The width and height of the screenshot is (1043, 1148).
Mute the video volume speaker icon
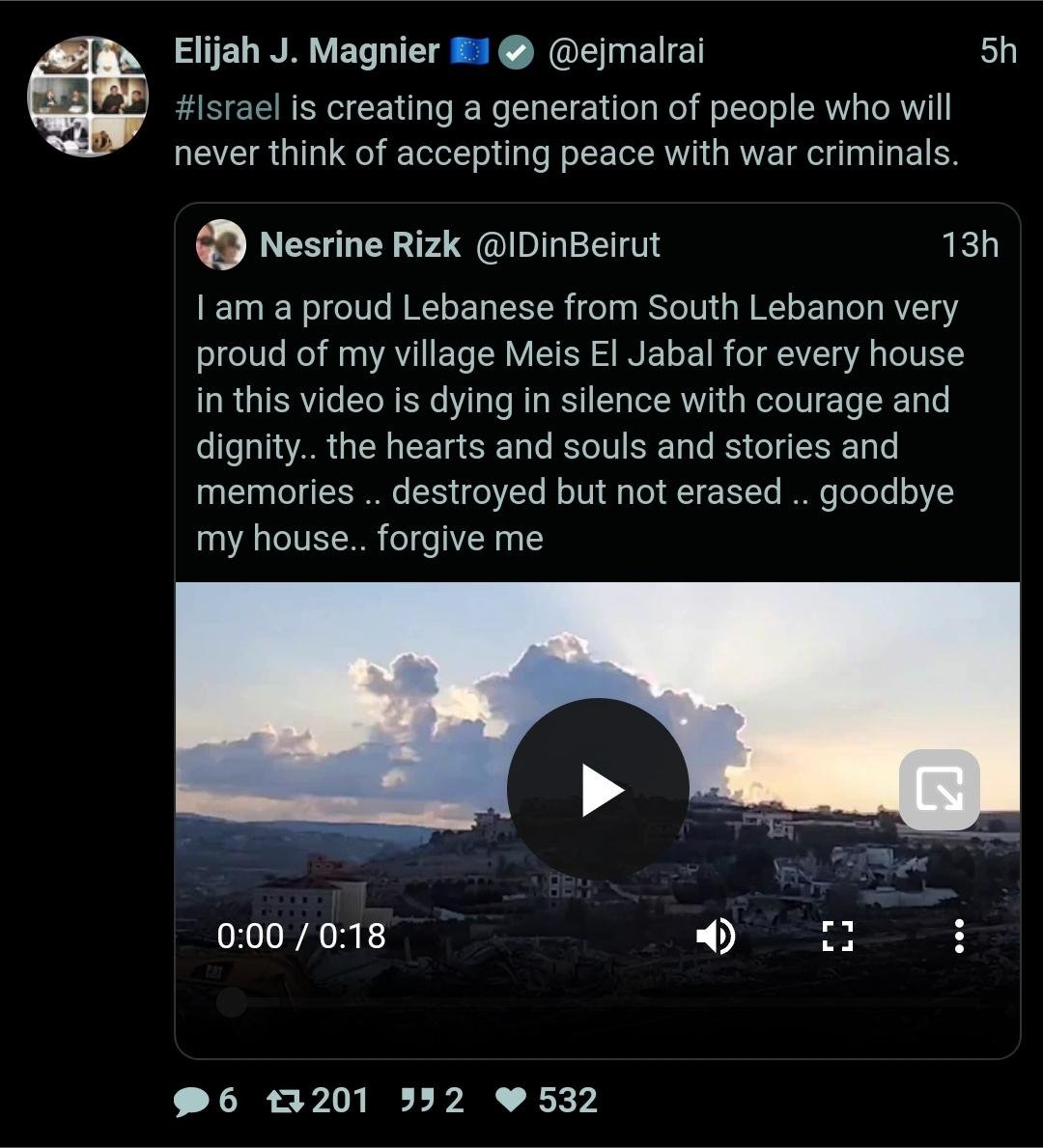[x=716, y=936]
